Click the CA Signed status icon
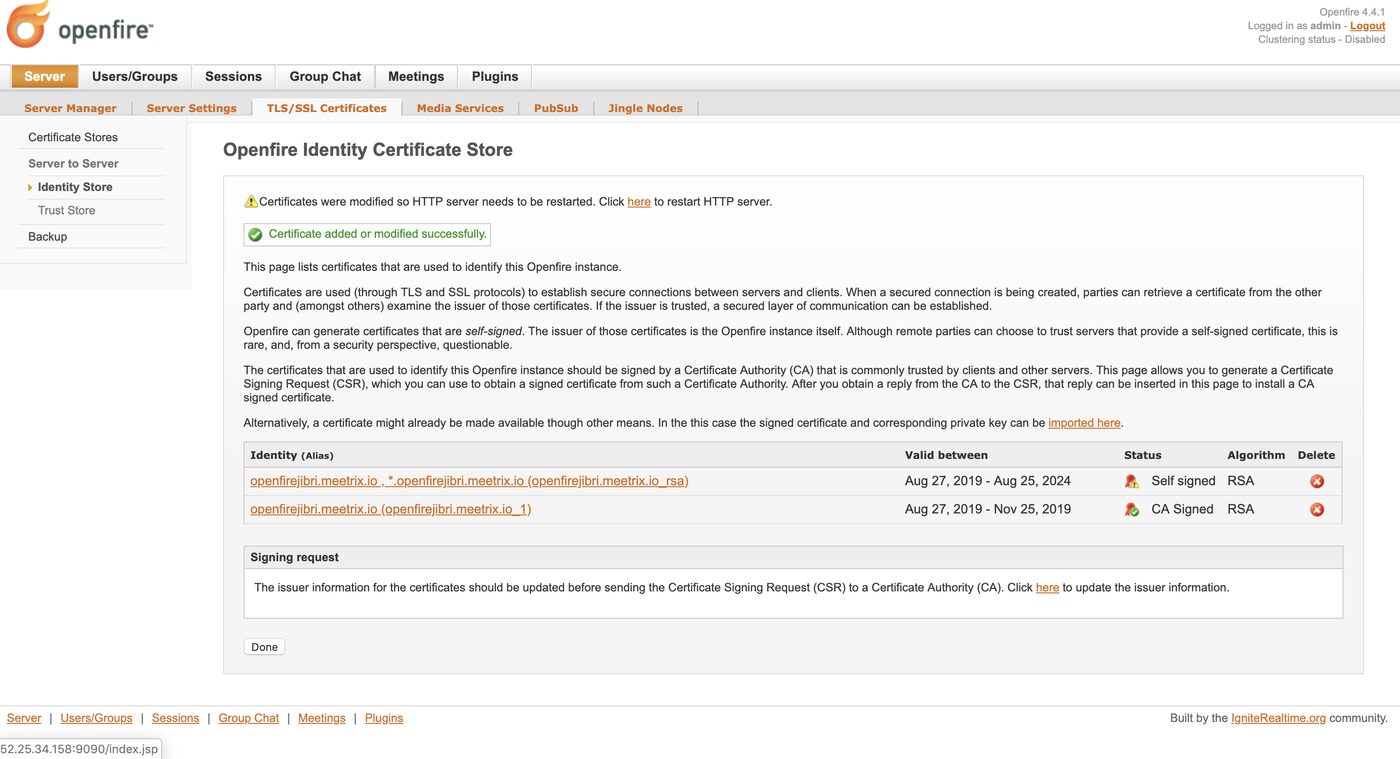 click(1131, 509)
